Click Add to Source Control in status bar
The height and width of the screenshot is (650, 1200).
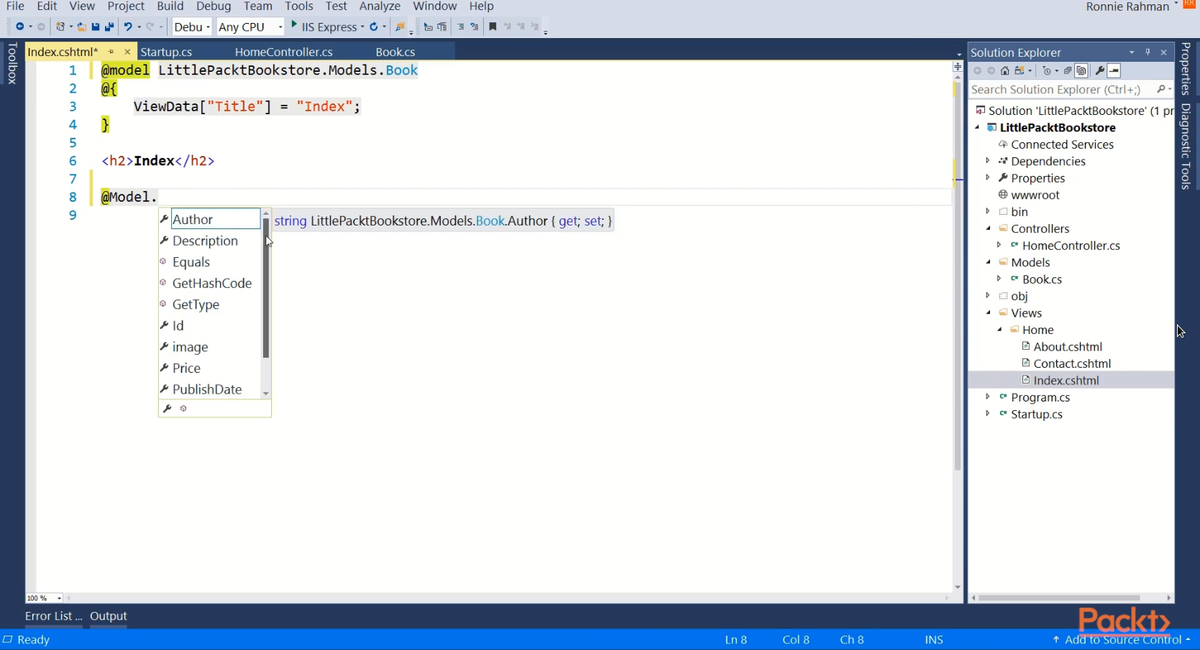point(1120,640)
